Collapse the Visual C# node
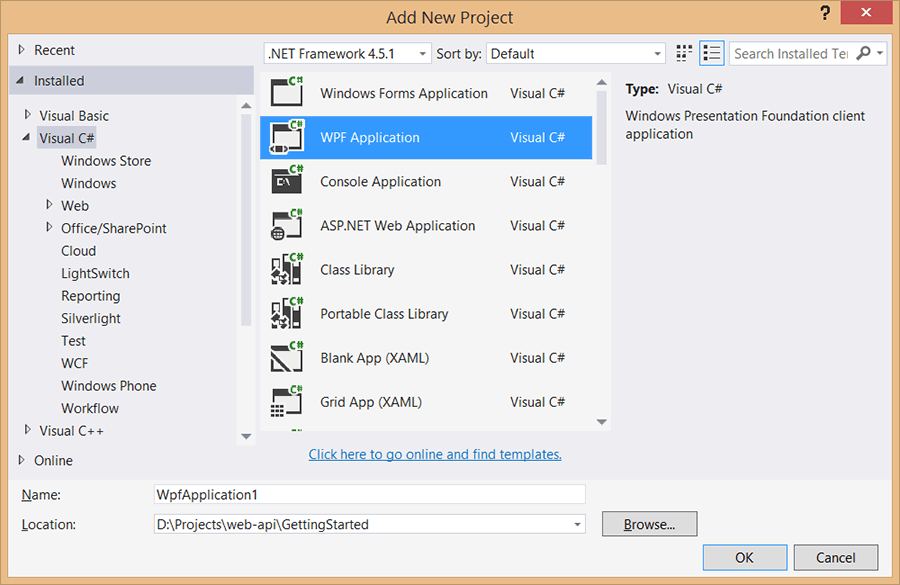 [x=26, y=137]
